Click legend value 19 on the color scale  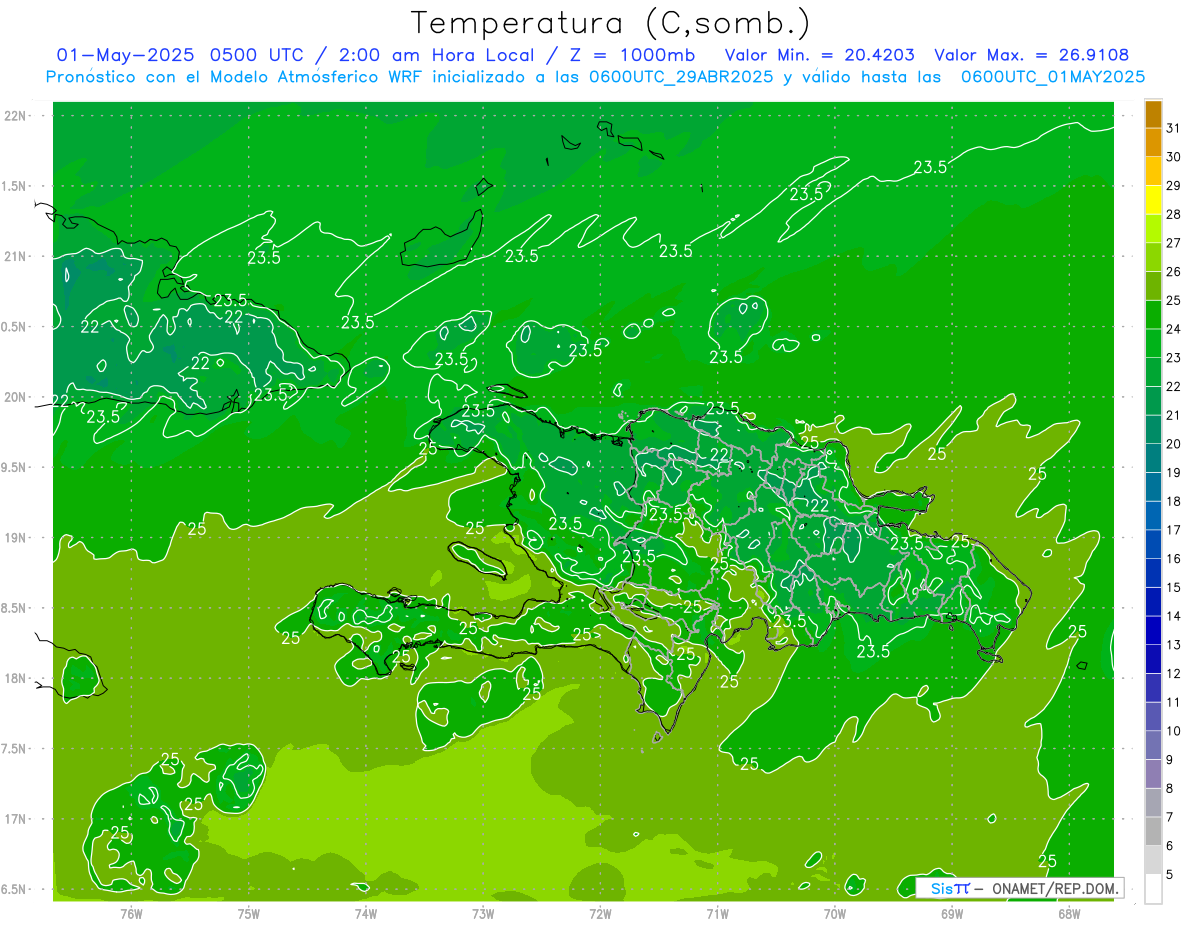tap(1173, 473)
